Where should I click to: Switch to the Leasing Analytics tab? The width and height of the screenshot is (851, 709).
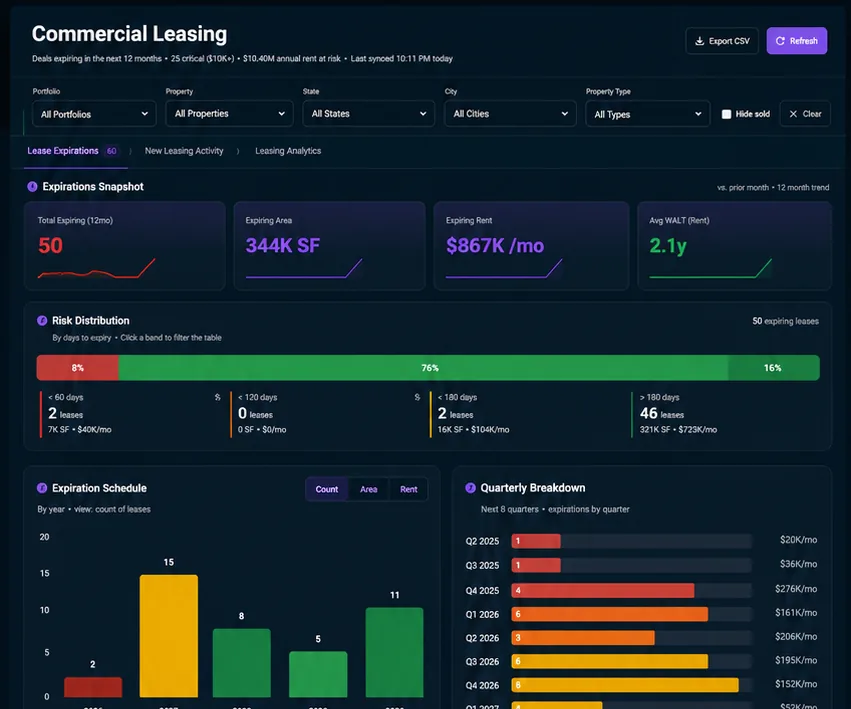[x=288, y=151]
